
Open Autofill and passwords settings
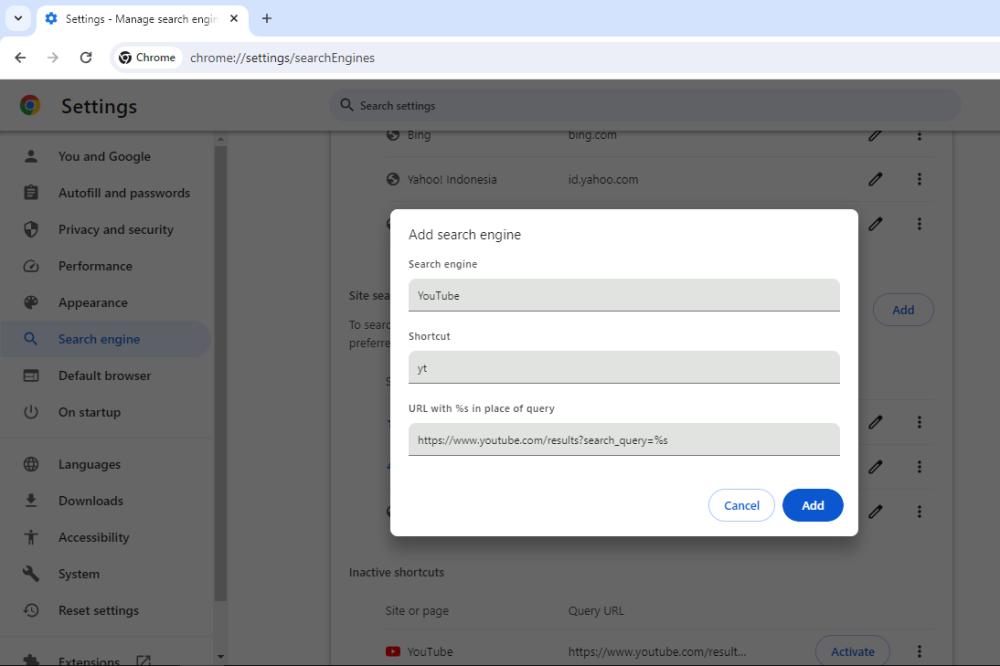pos(105,193)
